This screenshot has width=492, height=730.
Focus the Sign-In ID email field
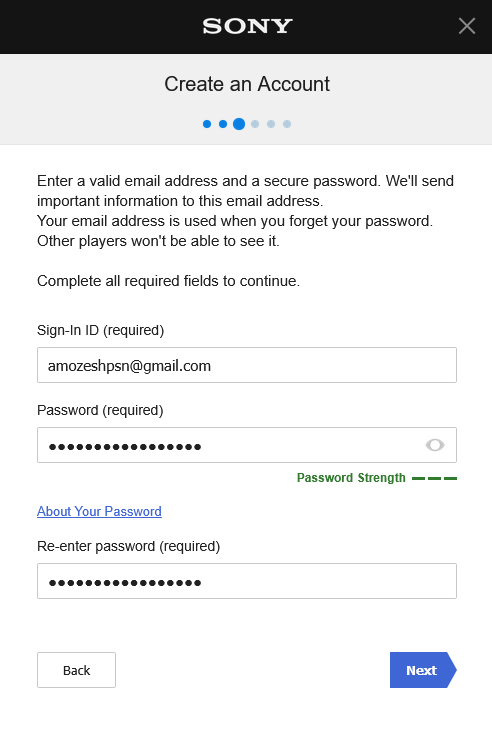point(247,365)
